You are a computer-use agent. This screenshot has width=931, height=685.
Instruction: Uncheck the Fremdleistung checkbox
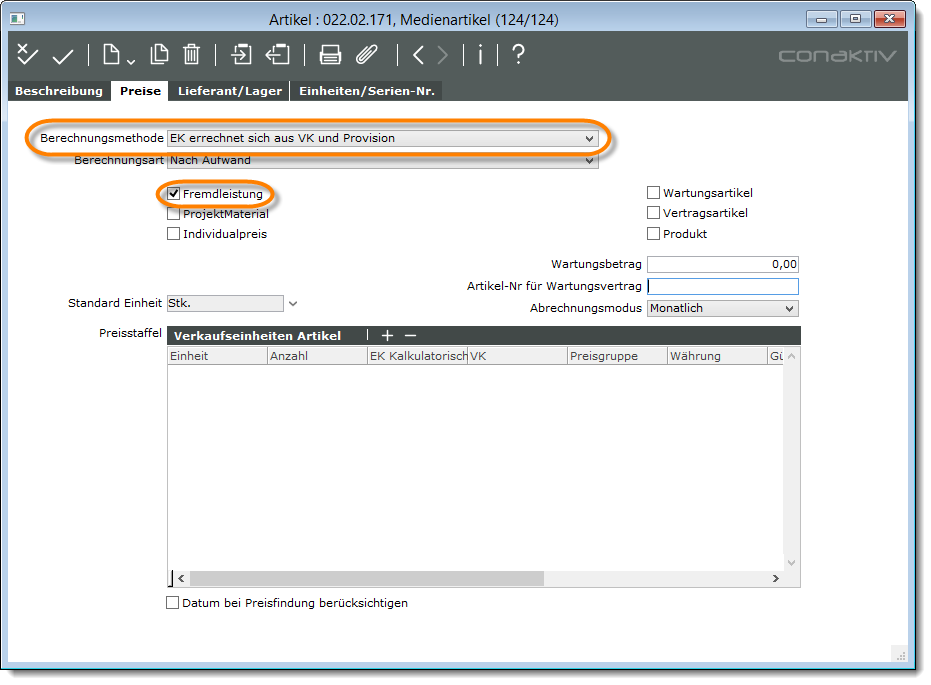point(174,194)
